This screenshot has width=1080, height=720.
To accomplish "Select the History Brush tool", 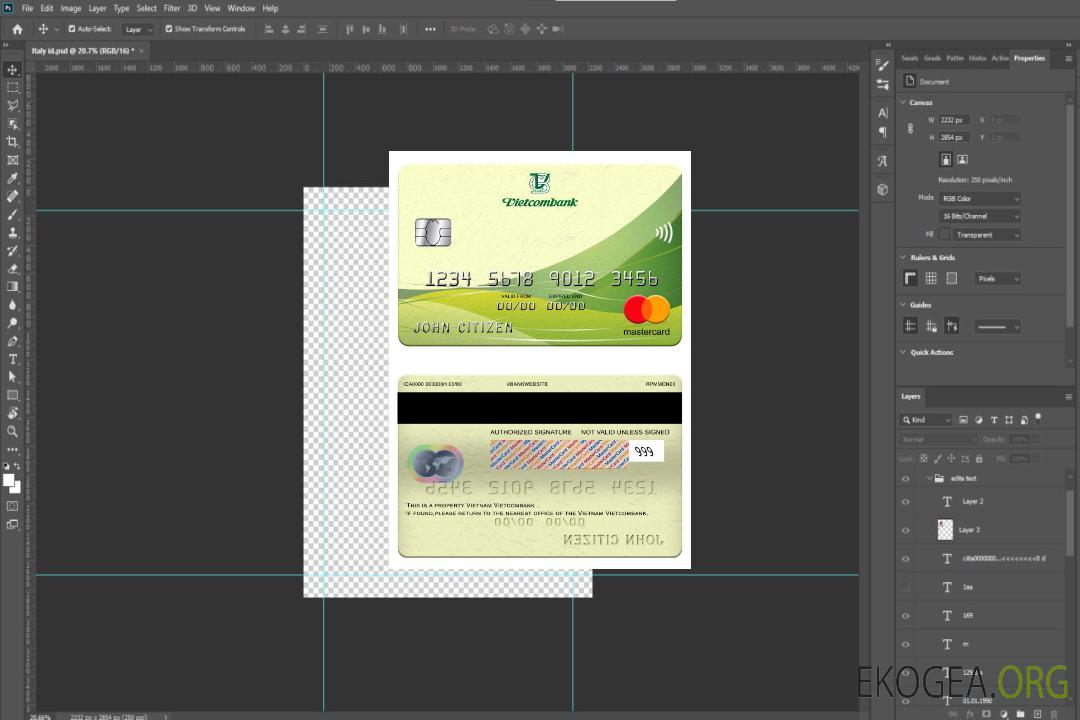I will pyautogui.click(x=12, y=251).
